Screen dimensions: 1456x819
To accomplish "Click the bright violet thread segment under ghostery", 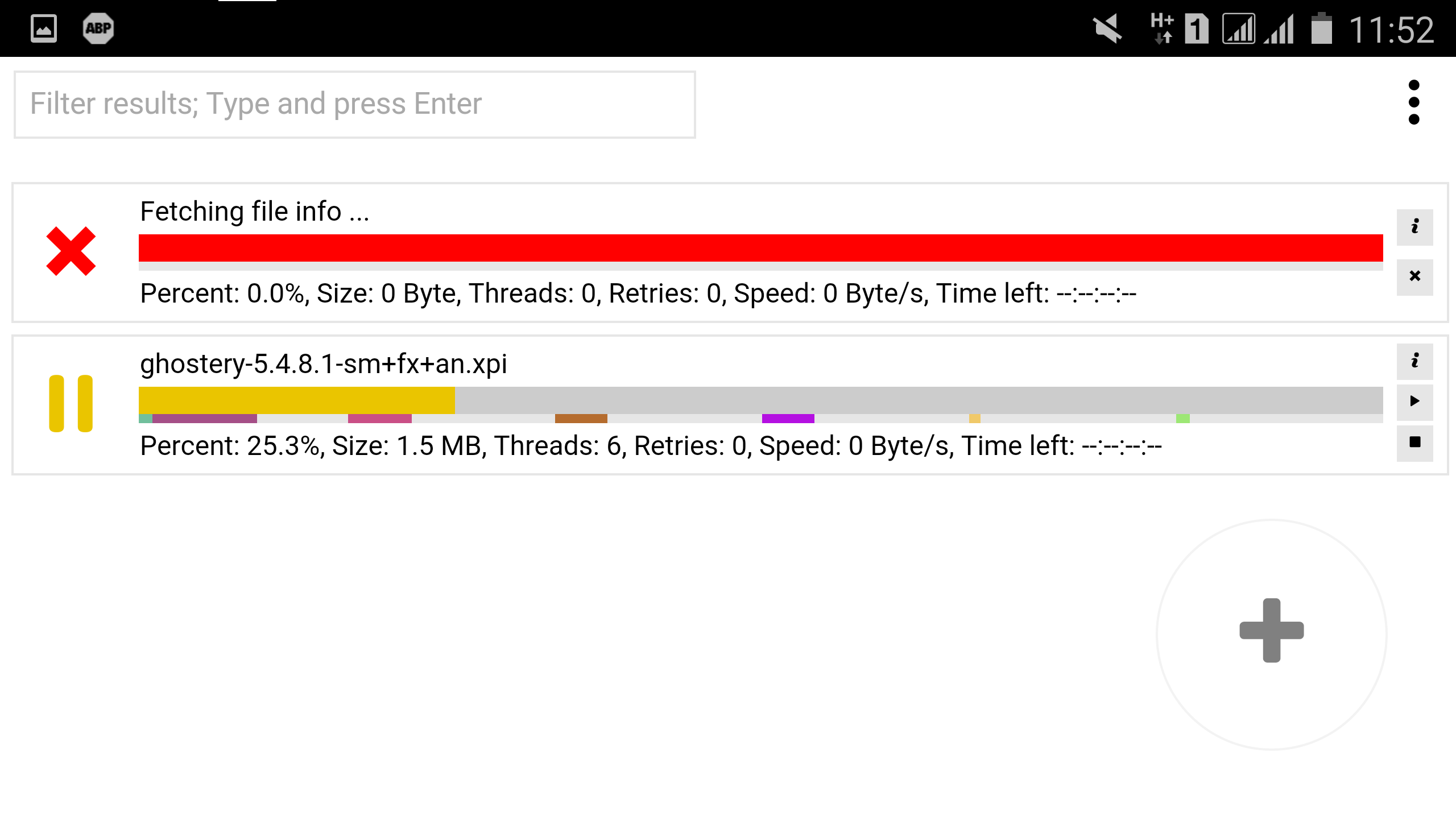I will [x=788, y=419].
